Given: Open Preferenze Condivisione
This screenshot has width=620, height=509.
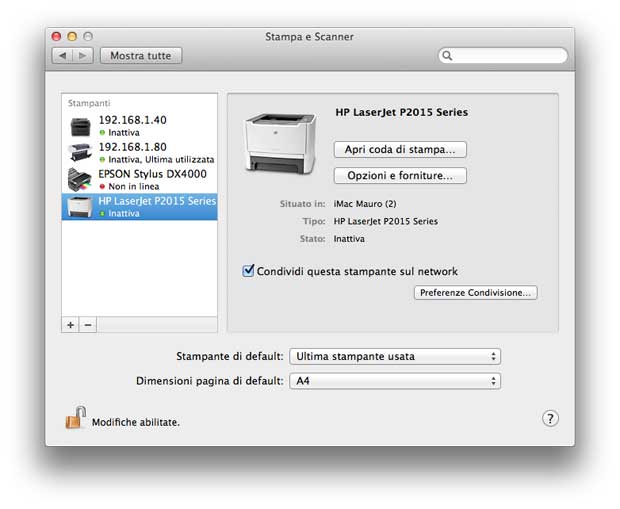Looking at the screenshot, I should pos(475,293).
